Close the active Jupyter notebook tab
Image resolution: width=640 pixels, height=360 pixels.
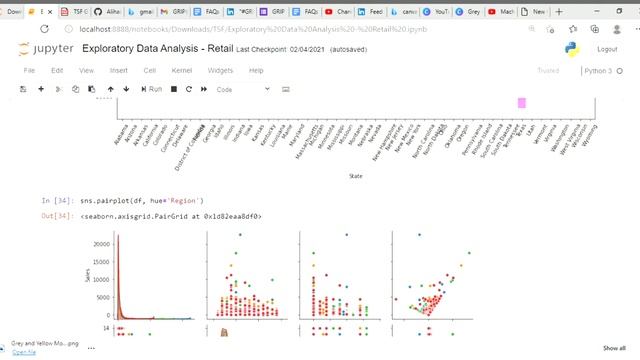(x=50, y=12)
